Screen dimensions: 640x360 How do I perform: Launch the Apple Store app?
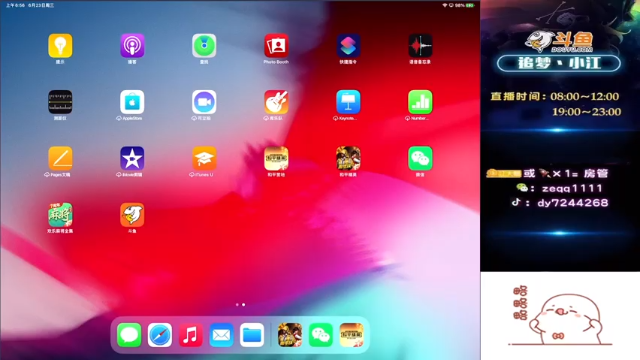(x=132, y=102)
